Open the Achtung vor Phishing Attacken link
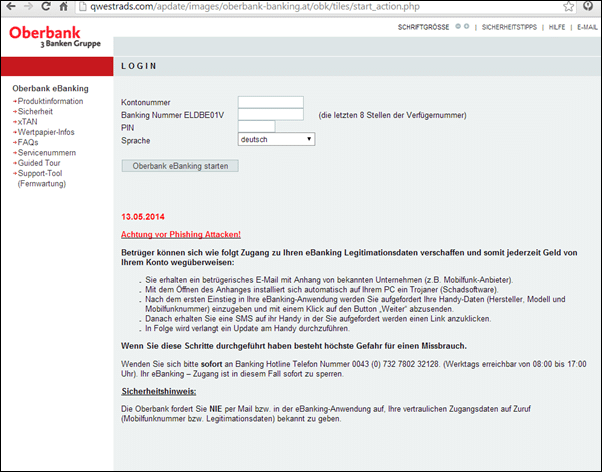 181,234
